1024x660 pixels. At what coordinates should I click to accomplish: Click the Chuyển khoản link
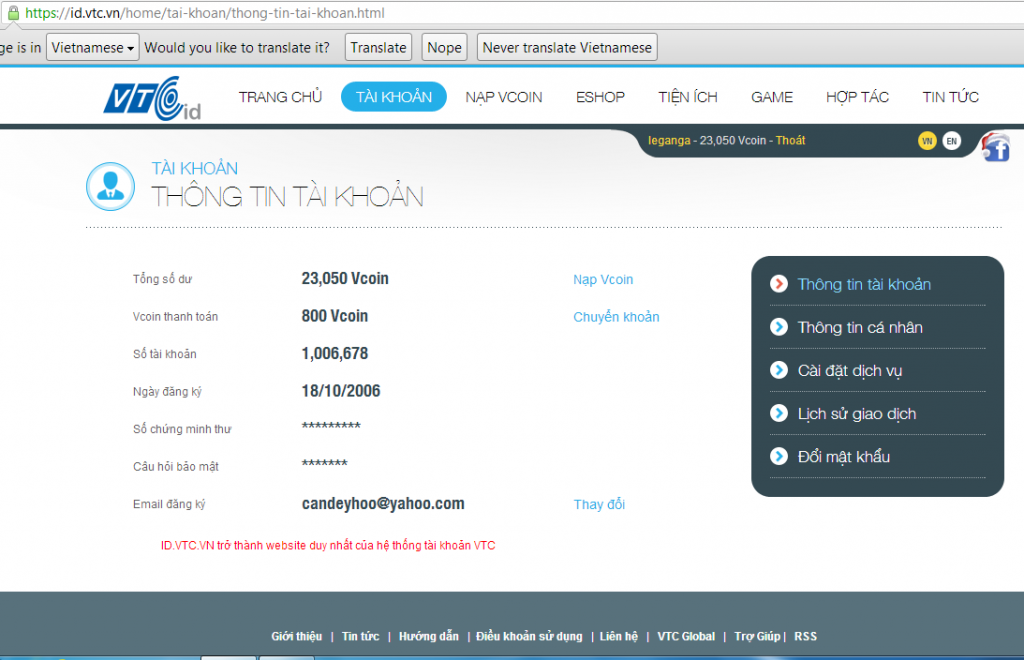click(x=616, y=317)
